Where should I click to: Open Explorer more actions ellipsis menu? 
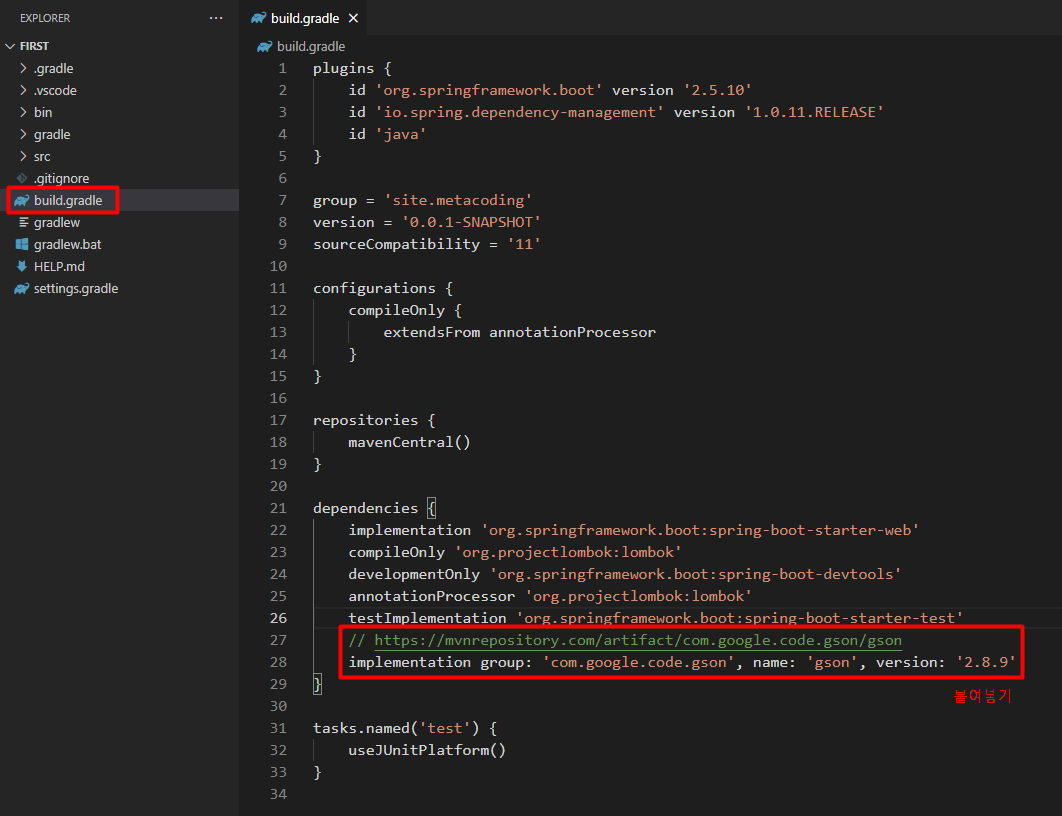pos(216,18)
